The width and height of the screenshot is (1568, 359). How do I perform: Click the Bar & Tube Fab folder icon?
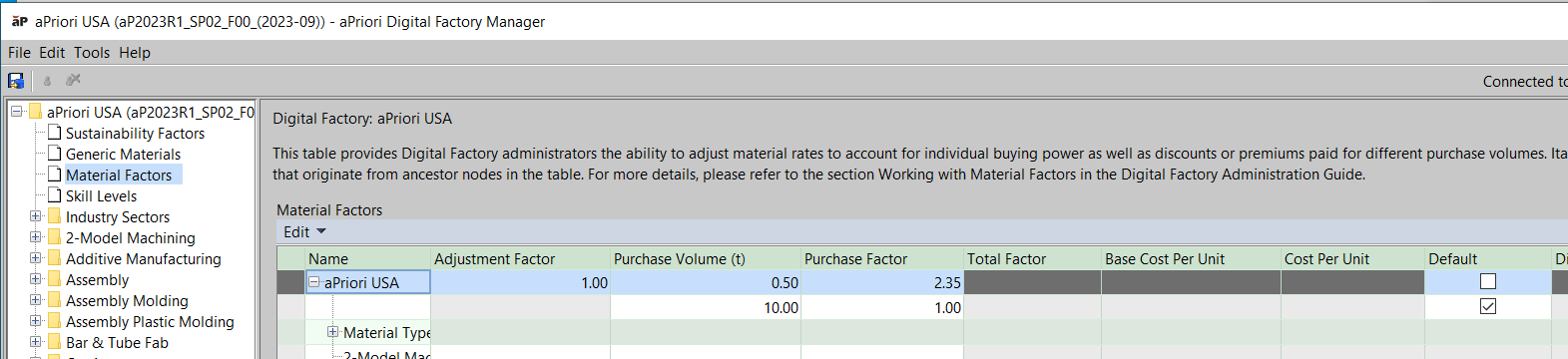click(55, 342)
